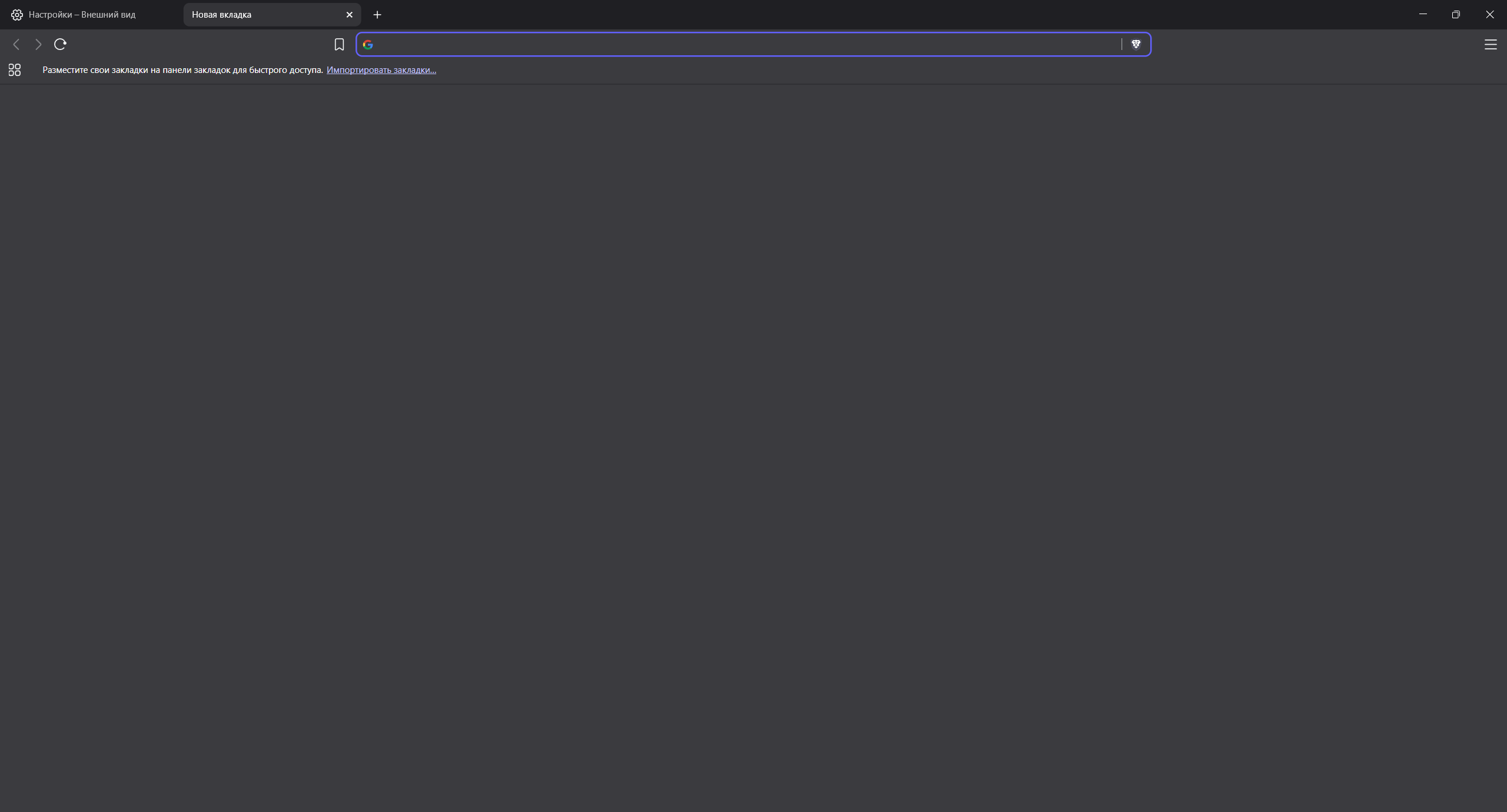Open the hamburger menu
1507x812 pixels.
point(1491,44)
